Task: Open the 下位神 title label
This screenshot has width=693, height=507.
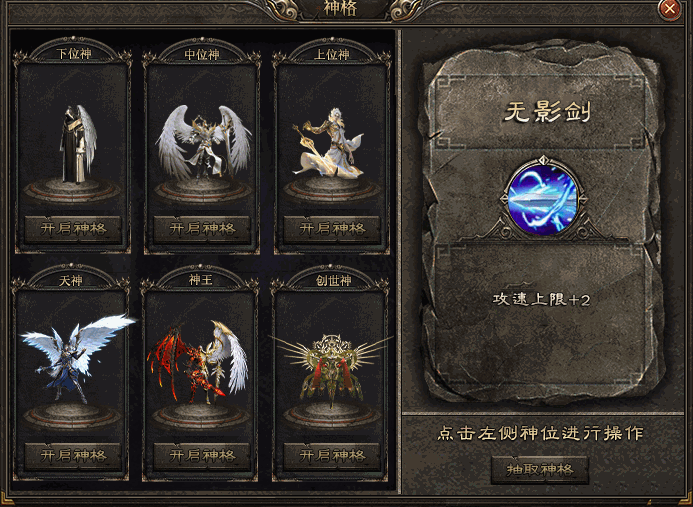Action: 74,54
